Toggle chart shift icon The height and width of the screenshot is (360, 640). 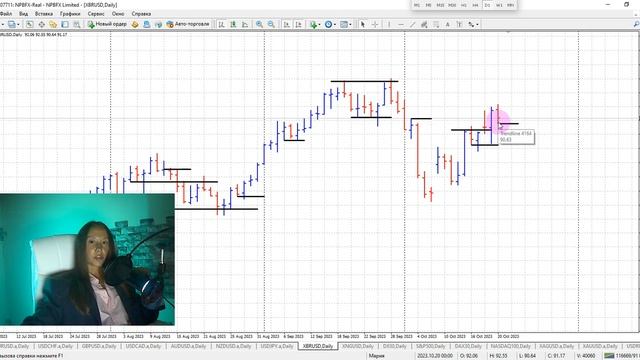point(298,24)
